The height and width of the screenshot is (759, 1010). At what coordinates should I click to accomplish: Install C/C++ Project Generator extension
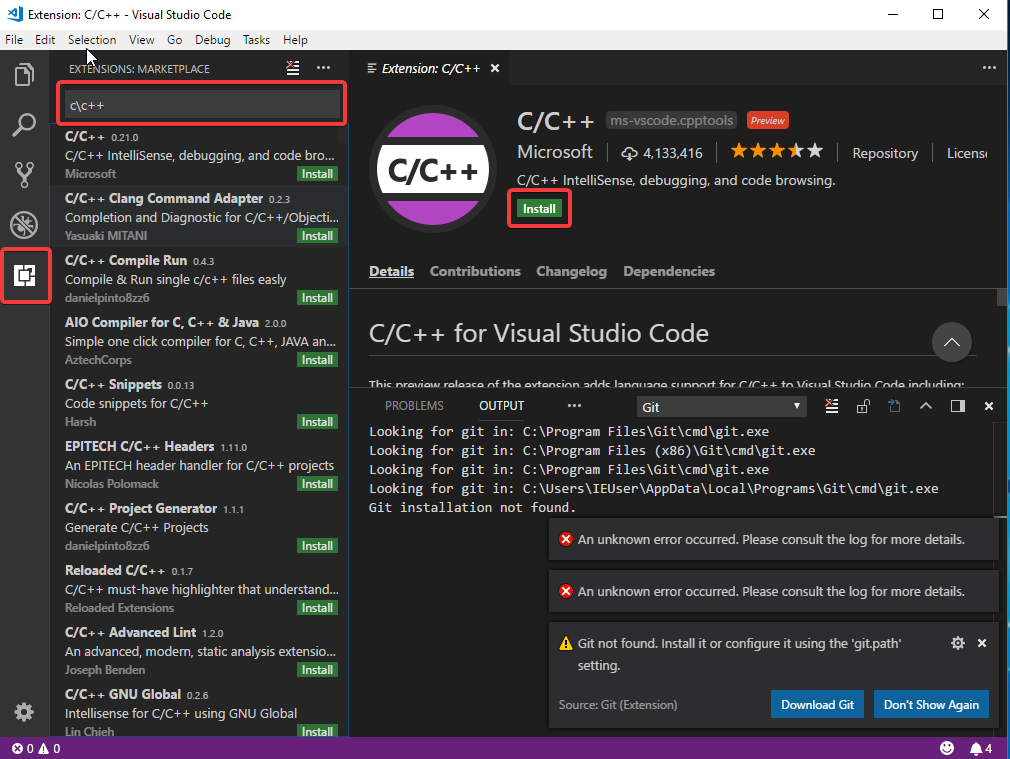pyautogui.click(x=318, y=546)
